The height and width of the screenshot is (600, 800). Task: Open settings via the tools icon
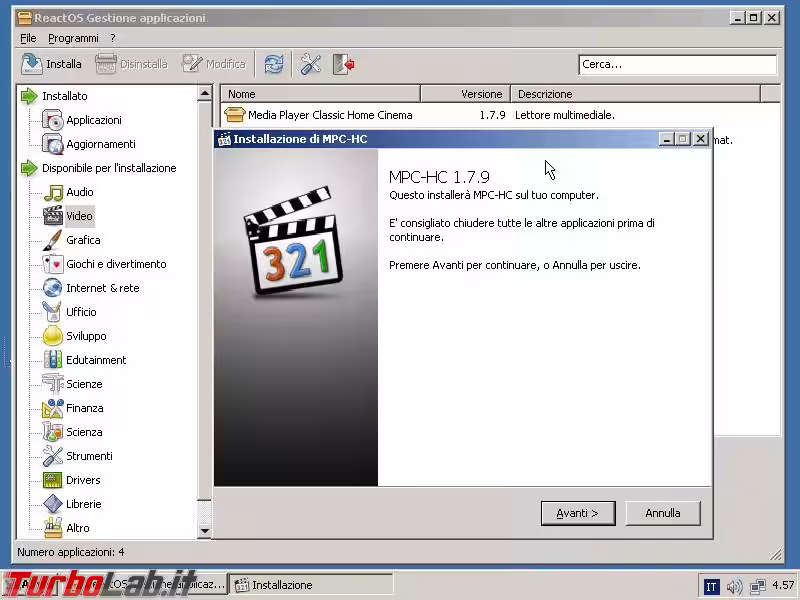311,64
